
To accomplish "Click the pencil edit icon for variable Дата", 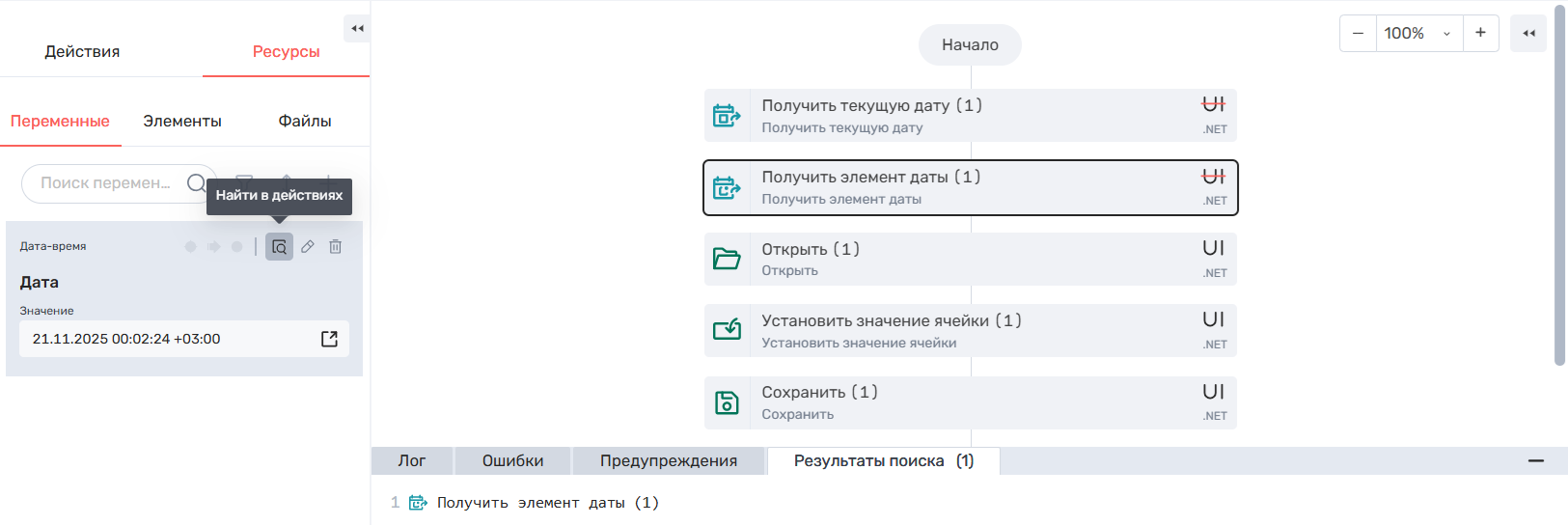I will click(x=308, y=247).
